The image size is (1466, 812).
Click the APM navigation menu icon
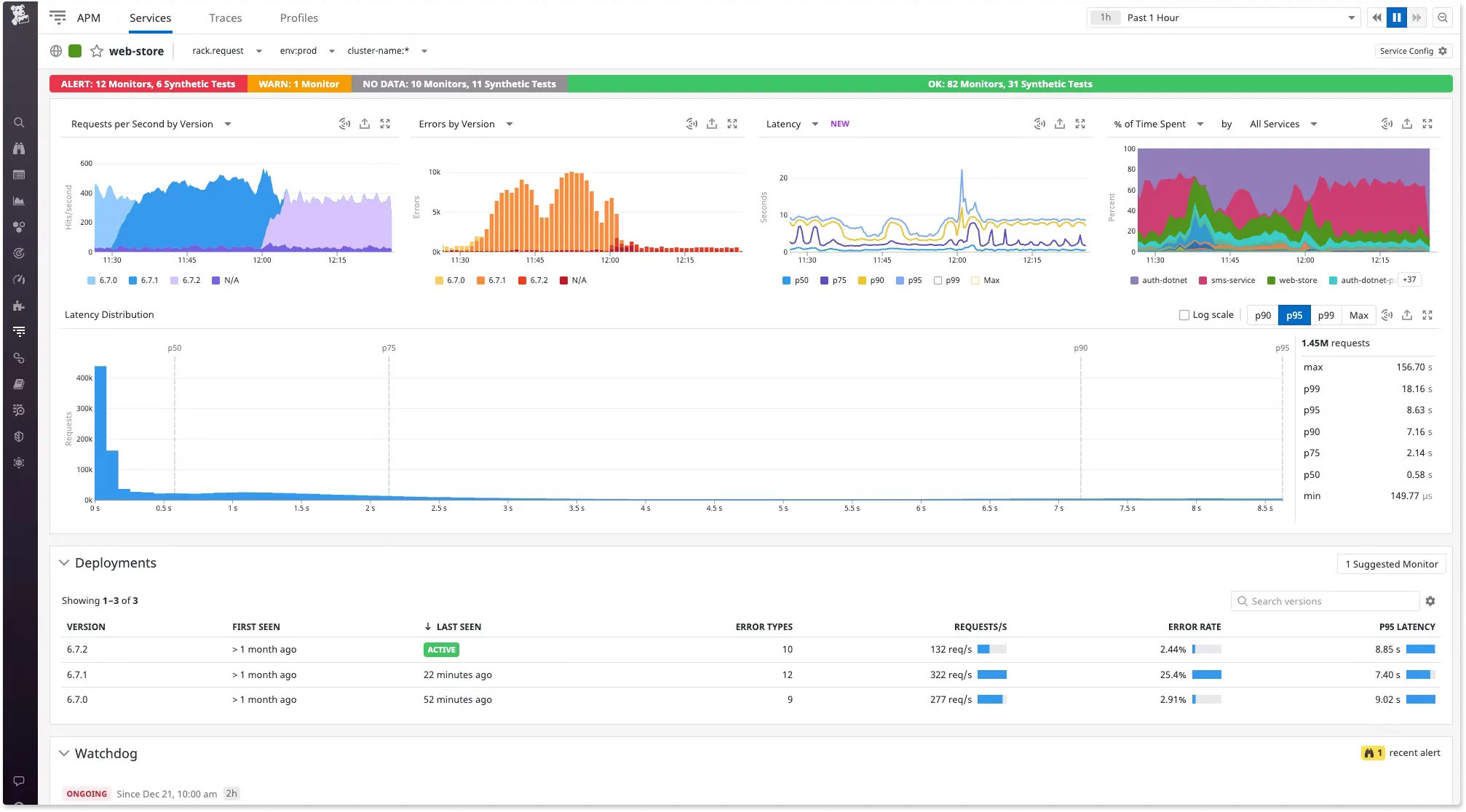tap(58, 17)
